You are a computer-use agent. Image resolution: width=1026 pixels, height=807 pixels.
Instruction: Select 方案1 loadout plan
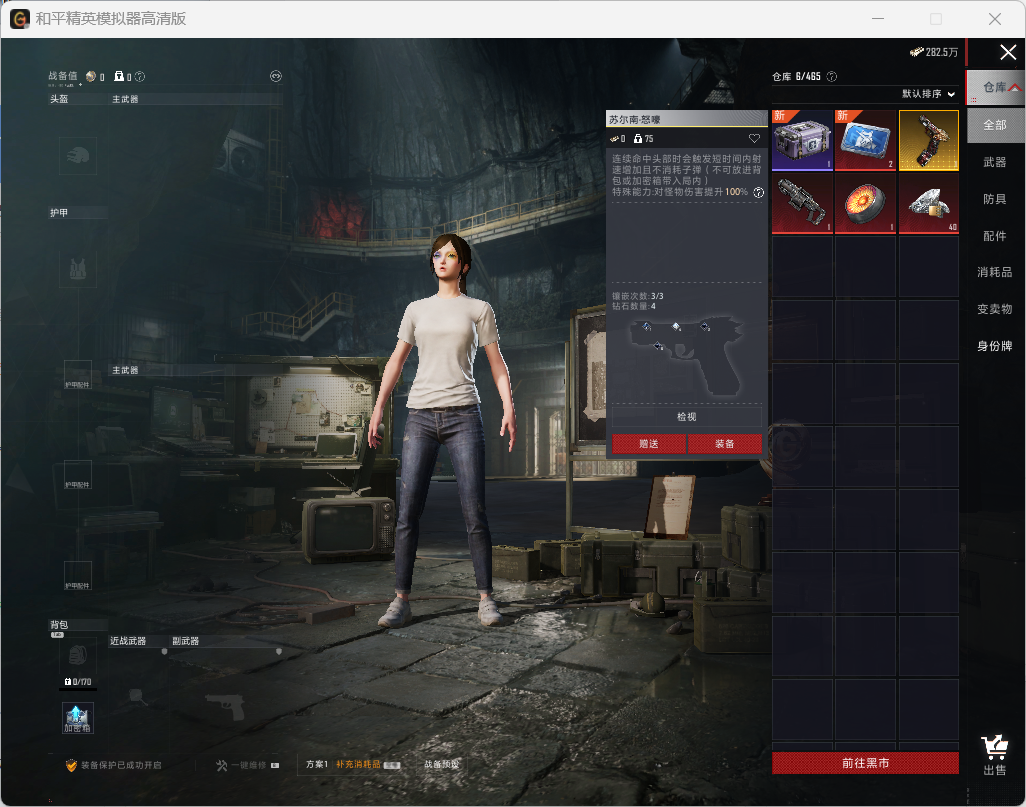(x=317, y=764)
